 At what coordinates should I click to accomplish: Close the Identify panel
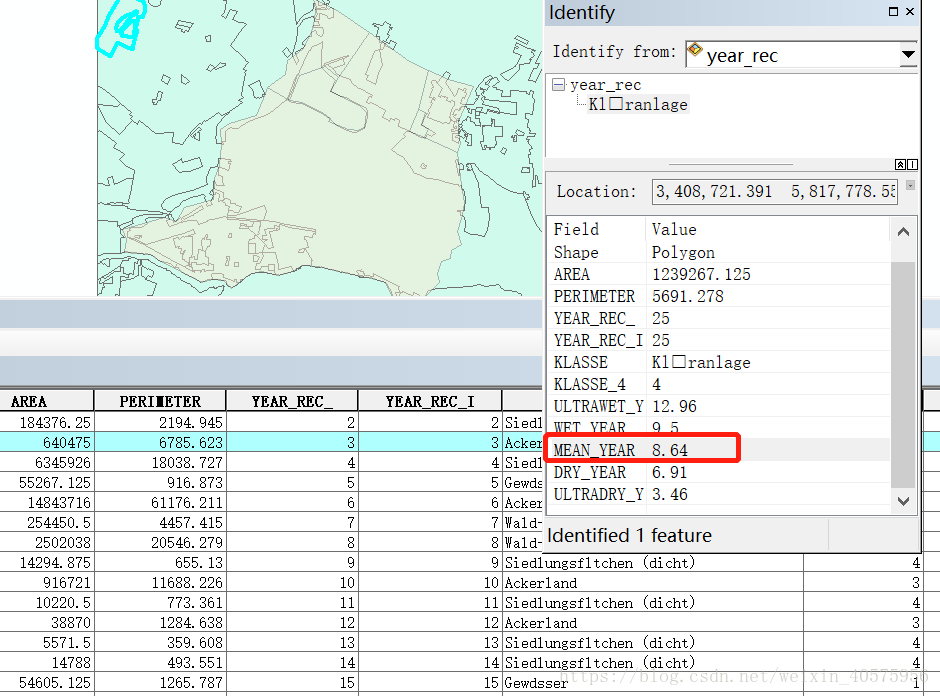click(x=910, y=12)
